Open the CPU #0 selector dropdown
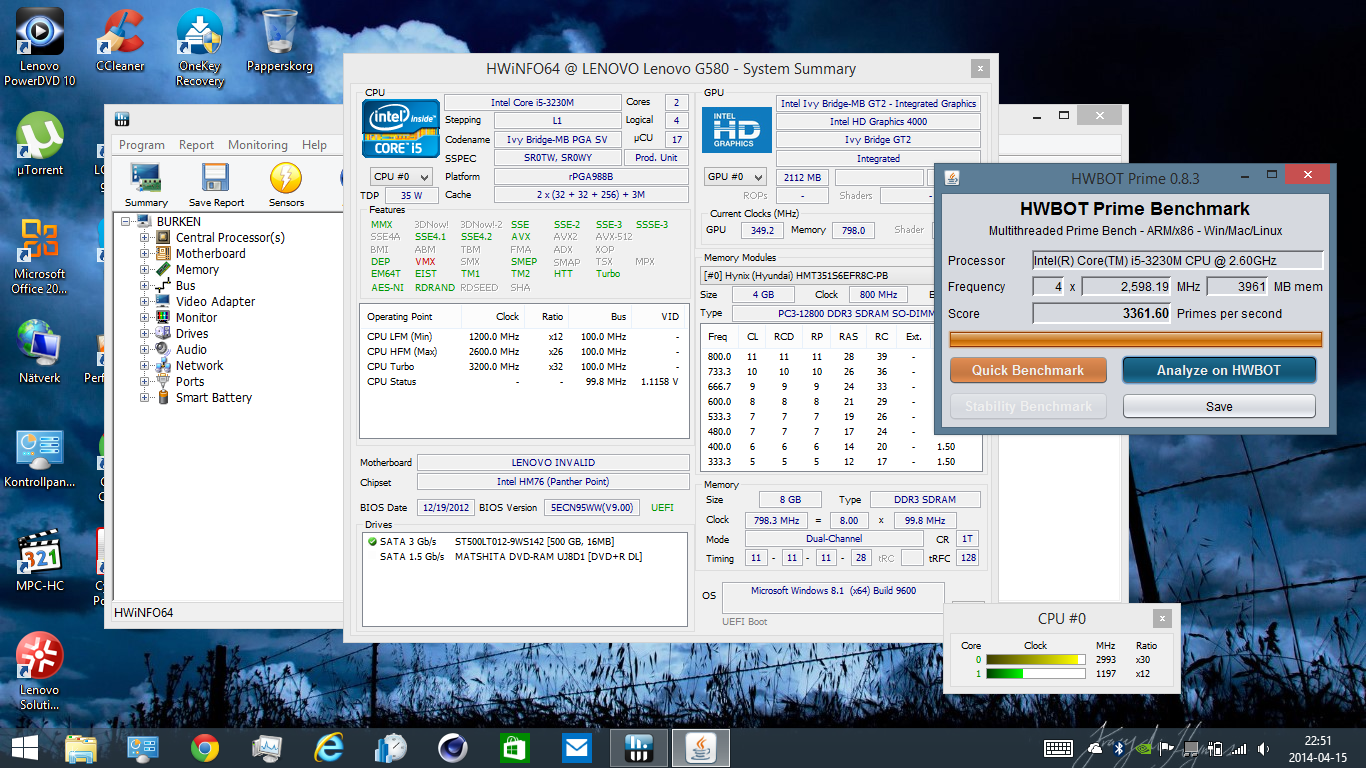Viewport: 1366px width, 768px height. (400, 177)
